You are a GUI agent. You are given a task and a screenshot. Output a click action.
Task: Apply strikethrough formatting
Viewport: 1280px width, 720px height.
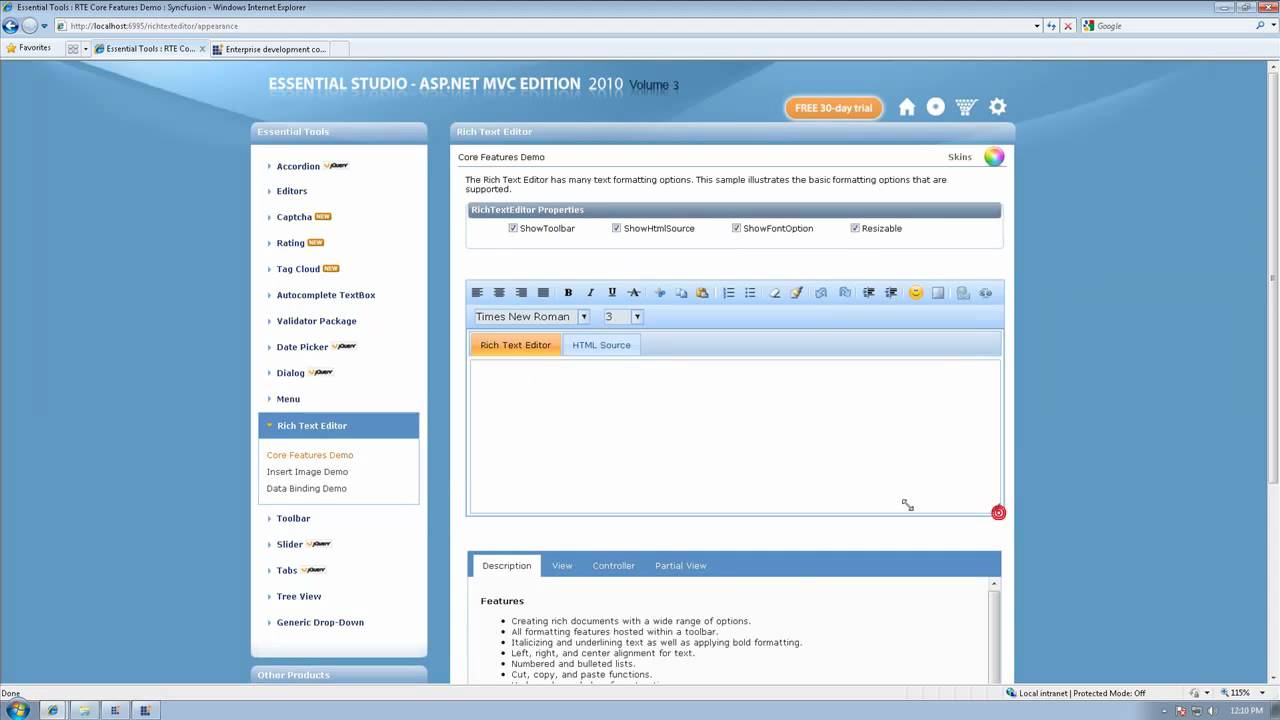pyautogui.click(x=634, y=293)
